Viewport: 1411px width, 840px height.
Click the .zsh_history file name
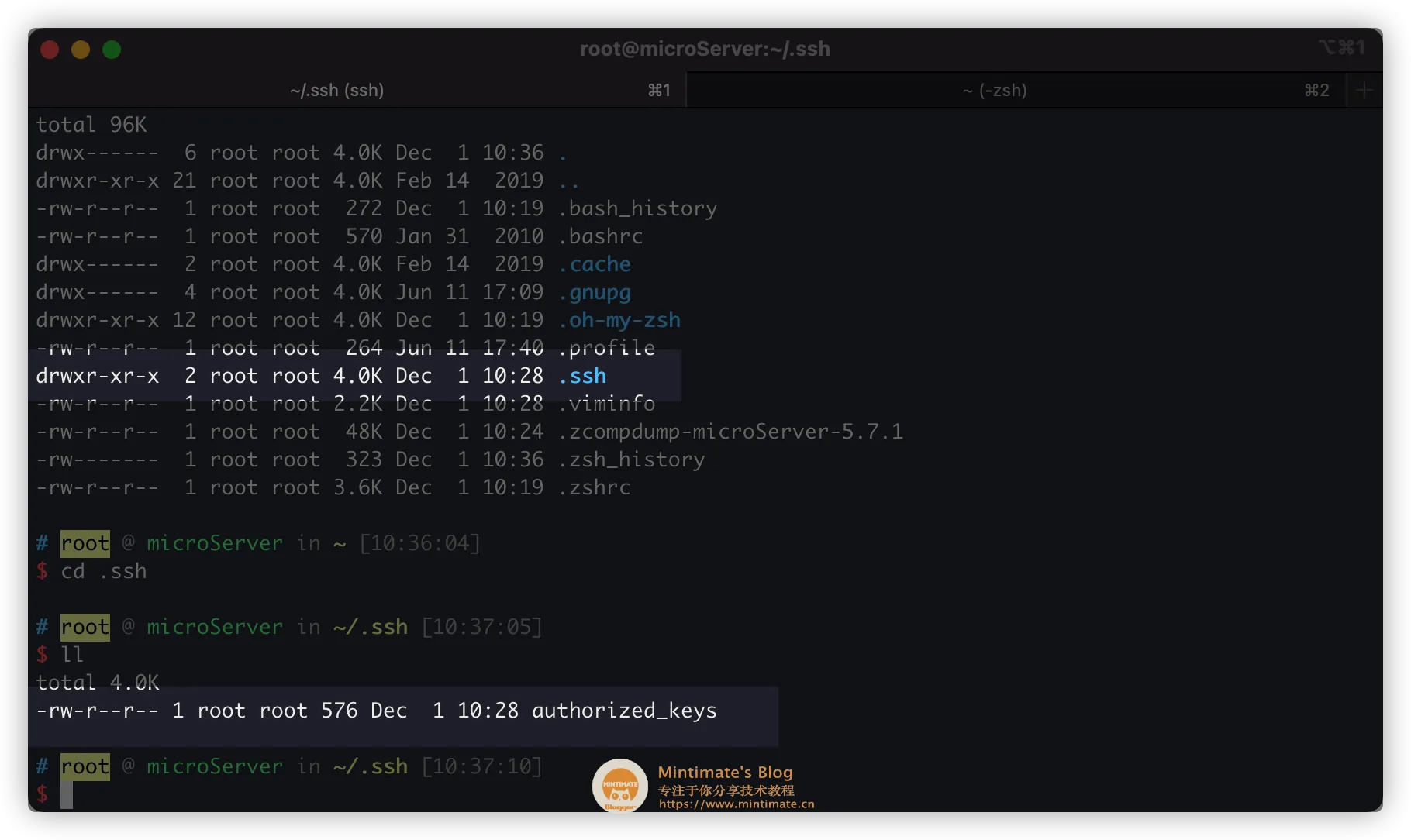[x=632, y=460]
